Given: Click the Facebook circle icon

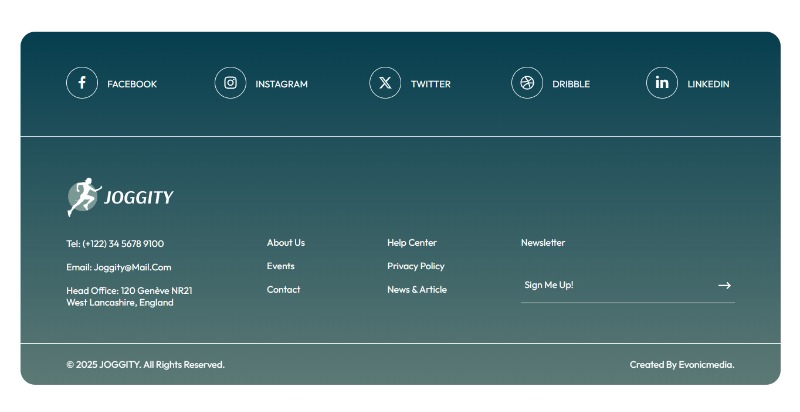Looking at the screenshot, I should tap(82, 83).
